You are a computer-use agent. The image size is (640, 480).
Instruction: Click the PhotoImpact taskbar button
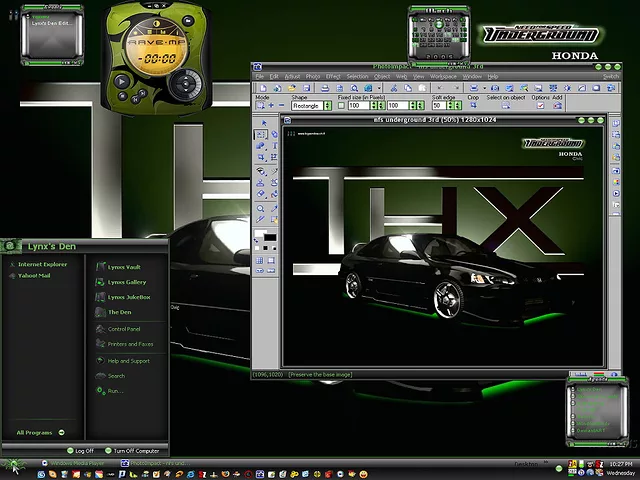(156, 463)
